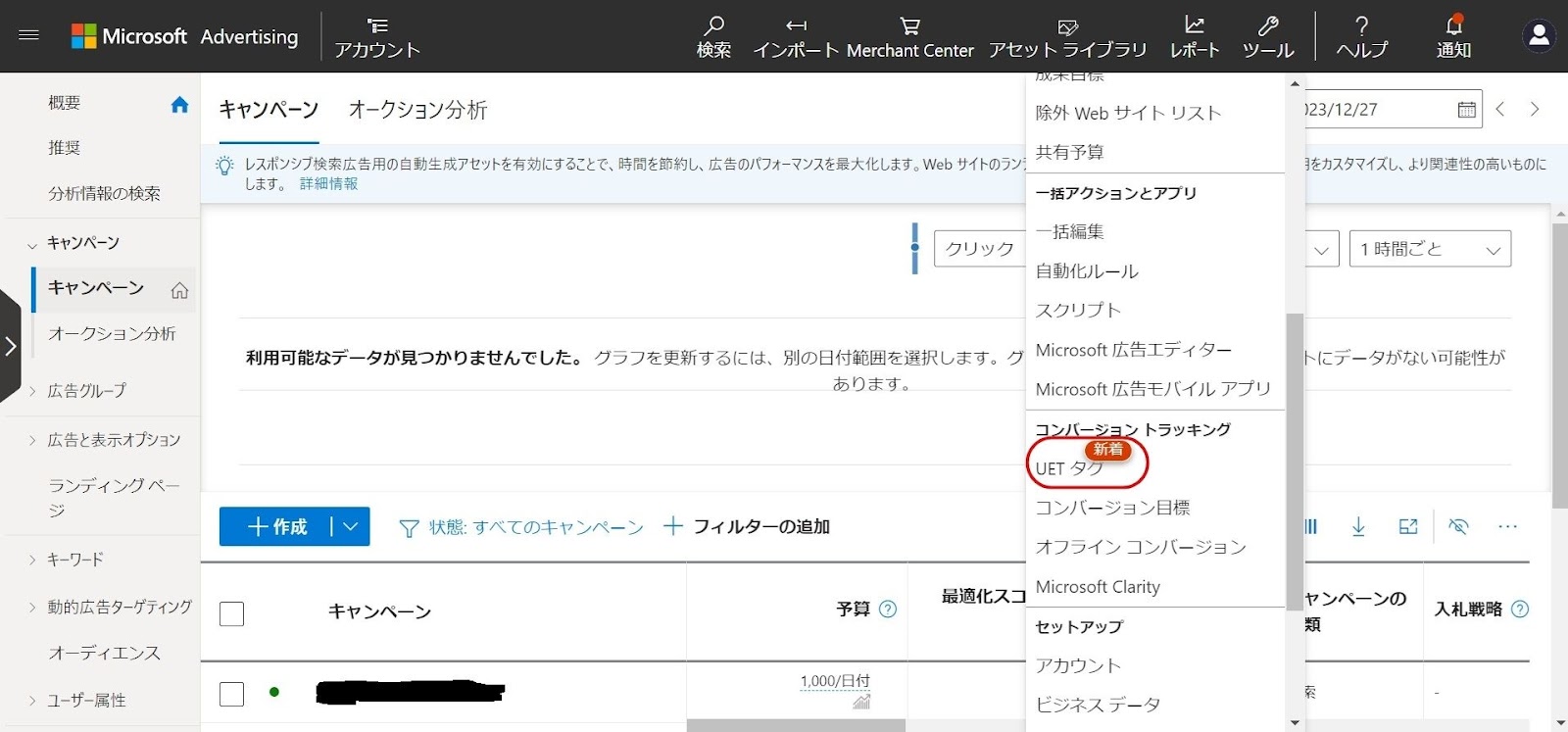Click フィルターの追加 button
Image resolution: width=1568 pixels, height=732 pixels.
click(x=747, y=527)
